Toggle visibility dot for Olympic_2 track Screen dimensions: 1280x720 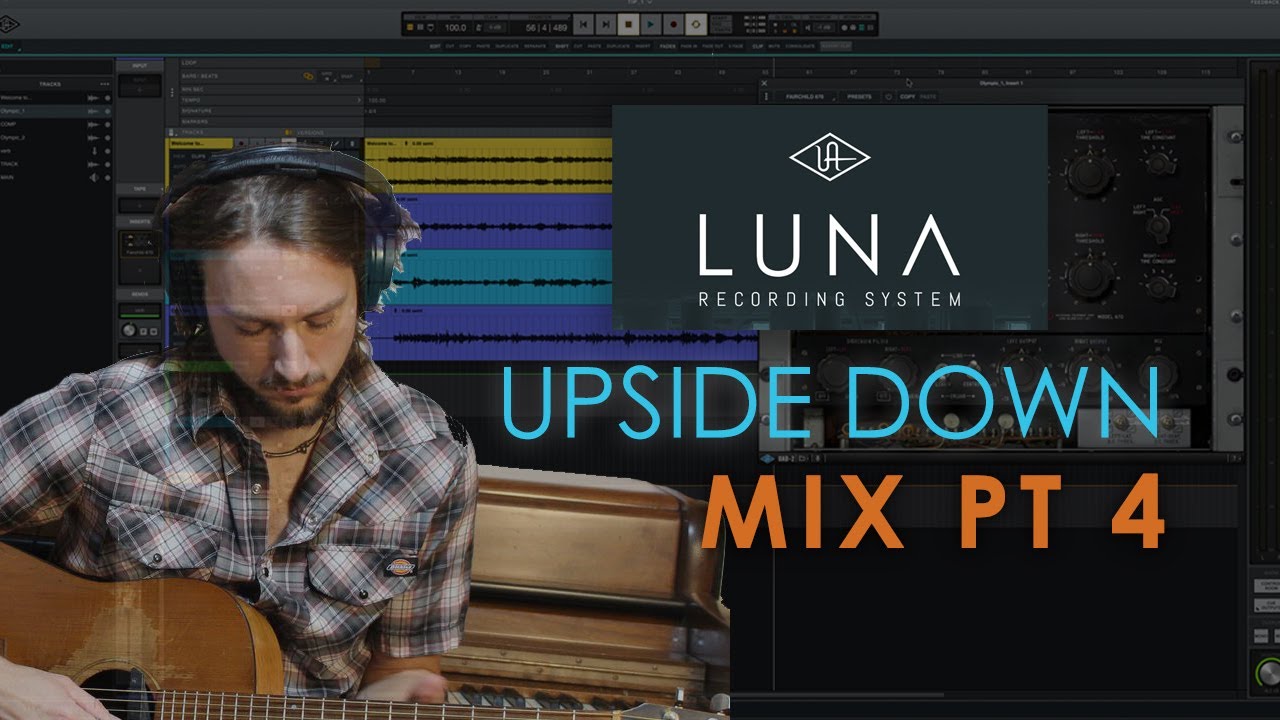108,137
